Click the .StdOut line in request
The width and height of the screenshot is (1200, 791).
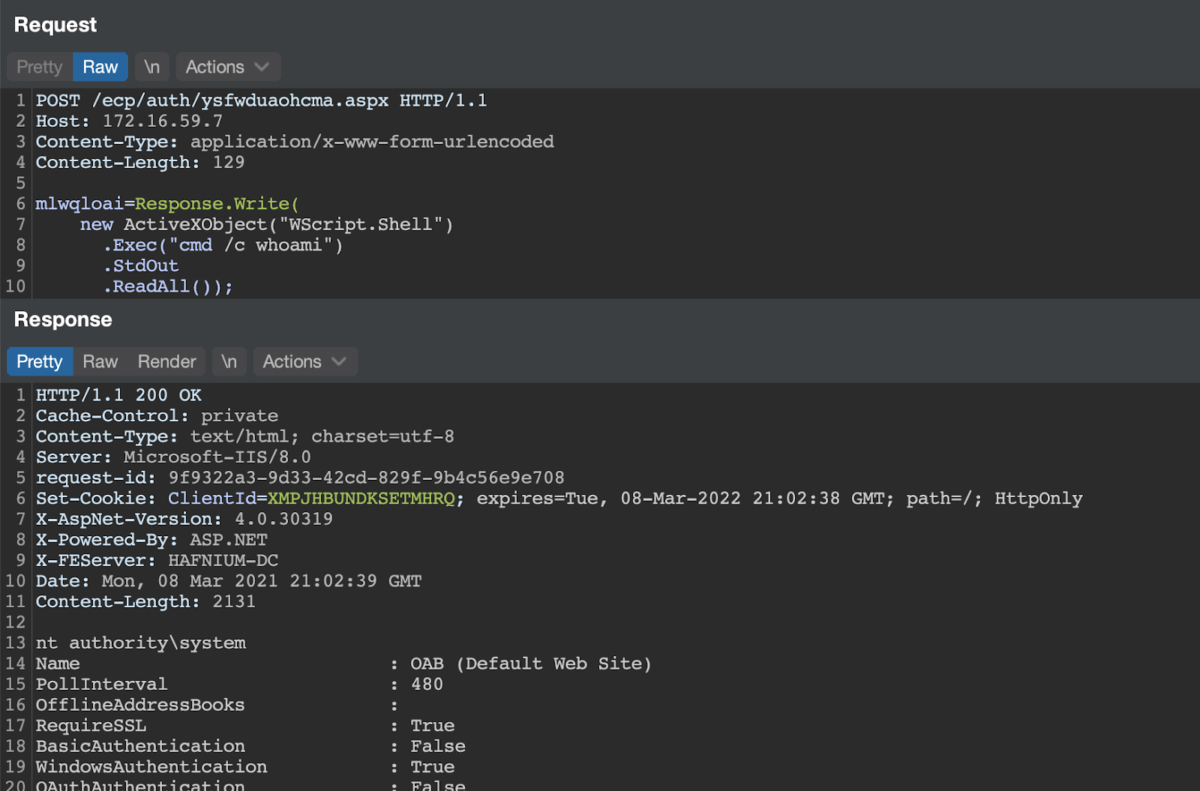[x=140, y=266]
